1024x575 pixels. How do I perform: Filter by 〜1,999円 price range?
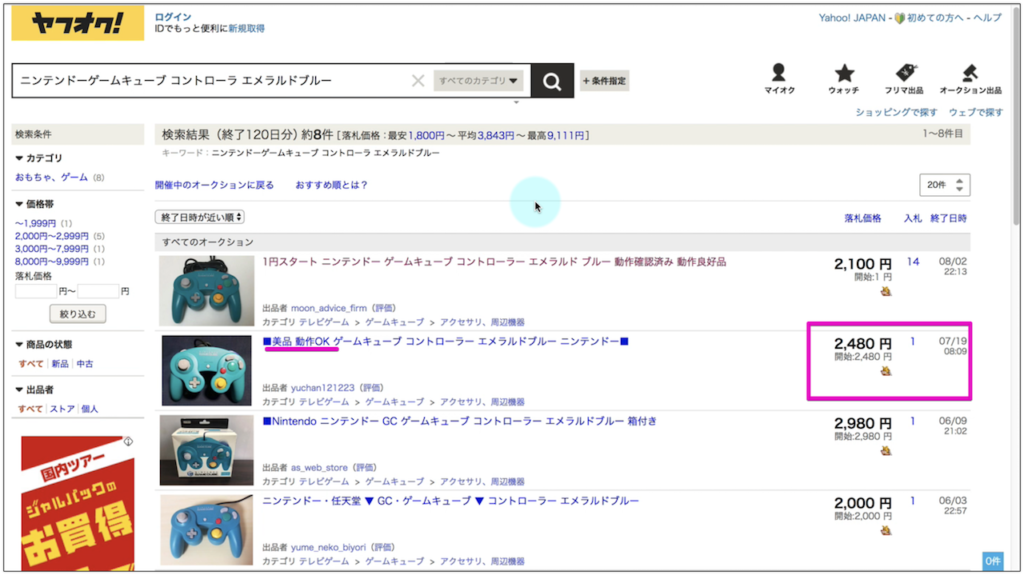[35, 223]
